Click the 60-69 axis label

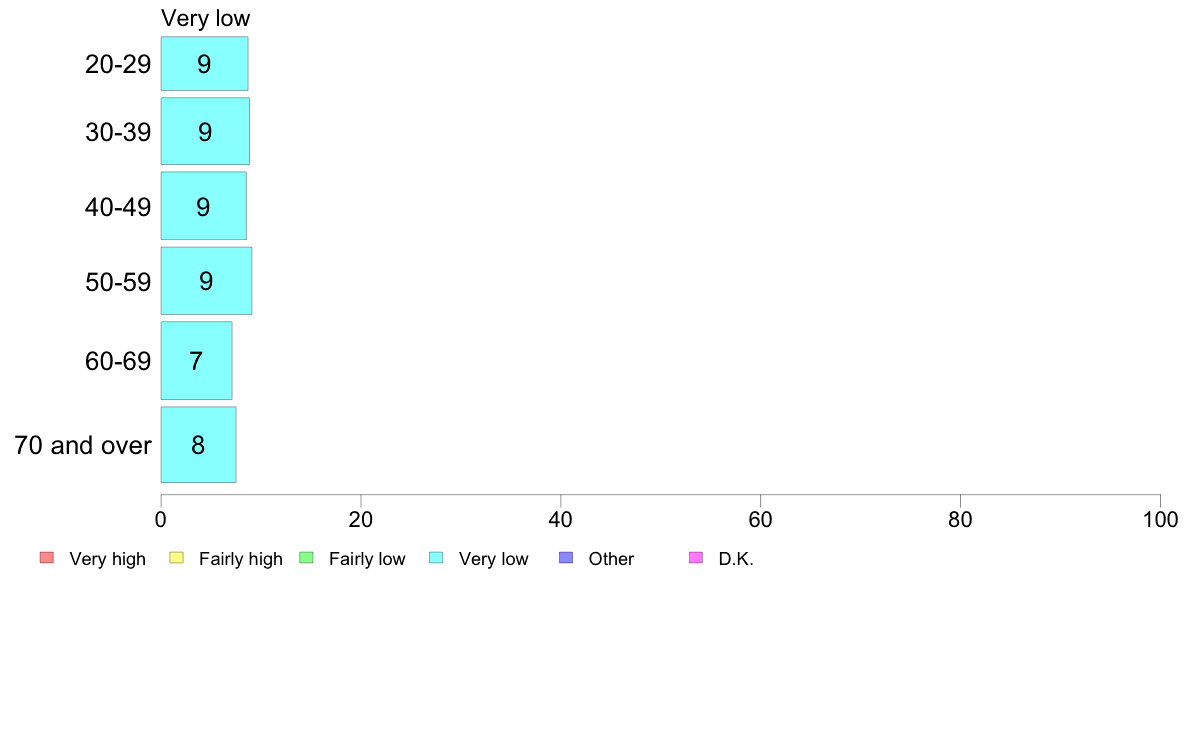pos(118,361)
